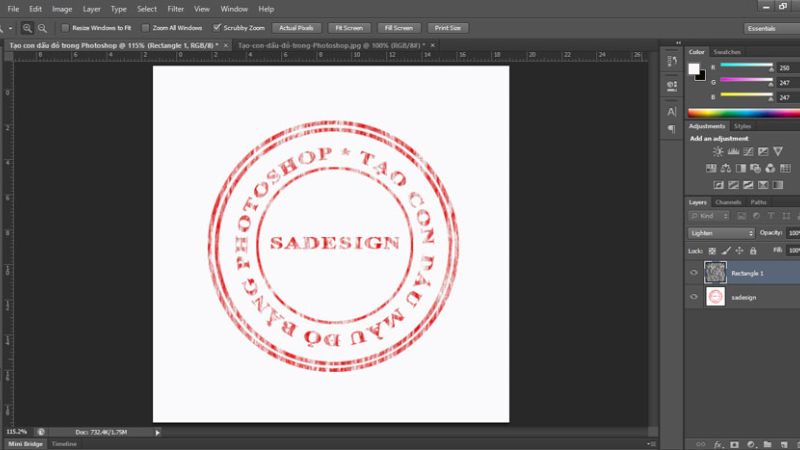Open the Paragraph panel icon
Image resolution: width=800 pixels, height=450 pixels.
[x=672, y=128]
